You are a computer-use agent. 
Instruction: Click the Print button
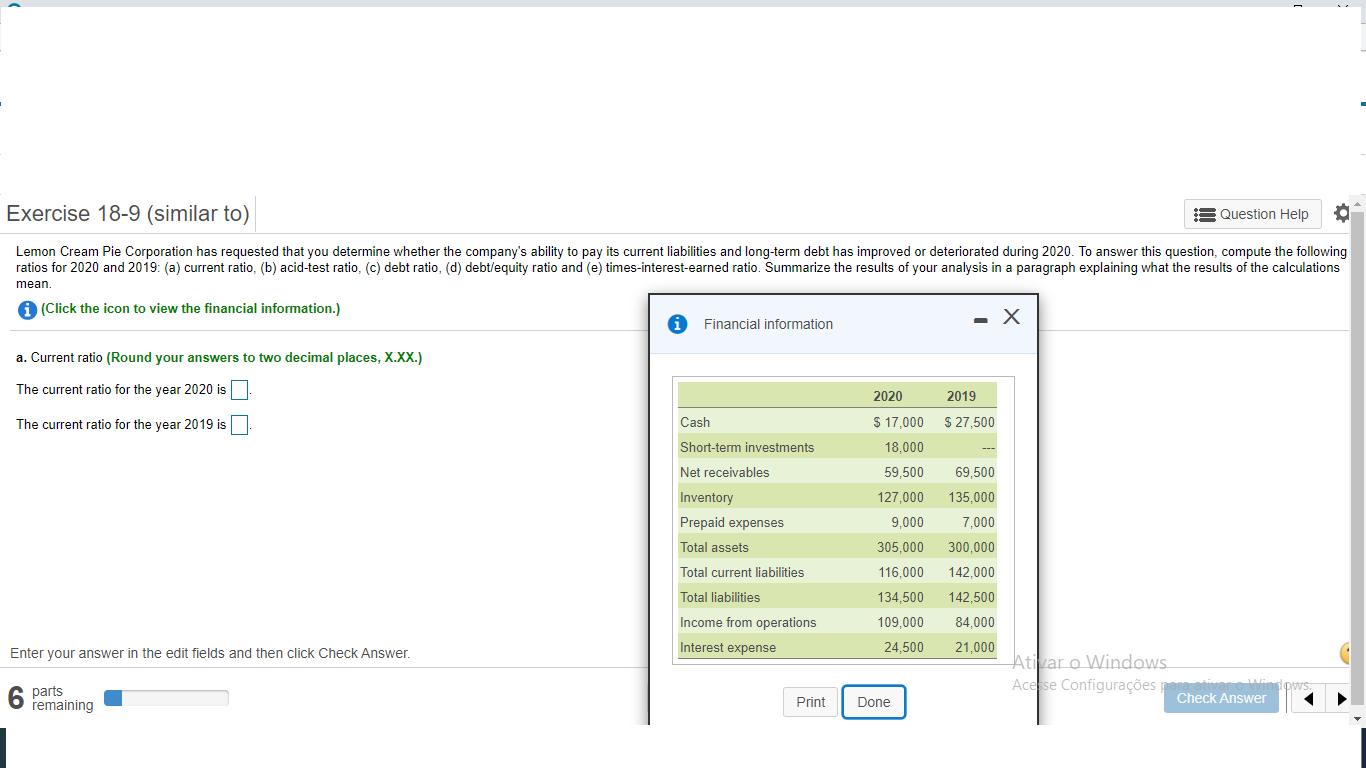click(x=811, y=702)
